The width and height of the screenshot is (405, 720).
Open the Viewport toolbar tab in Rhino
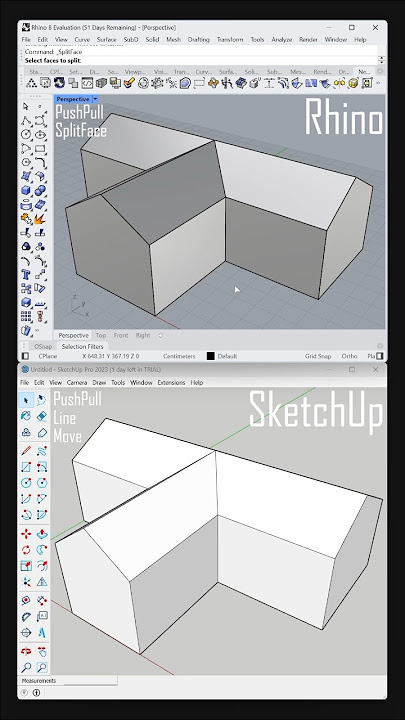point(135,72)
